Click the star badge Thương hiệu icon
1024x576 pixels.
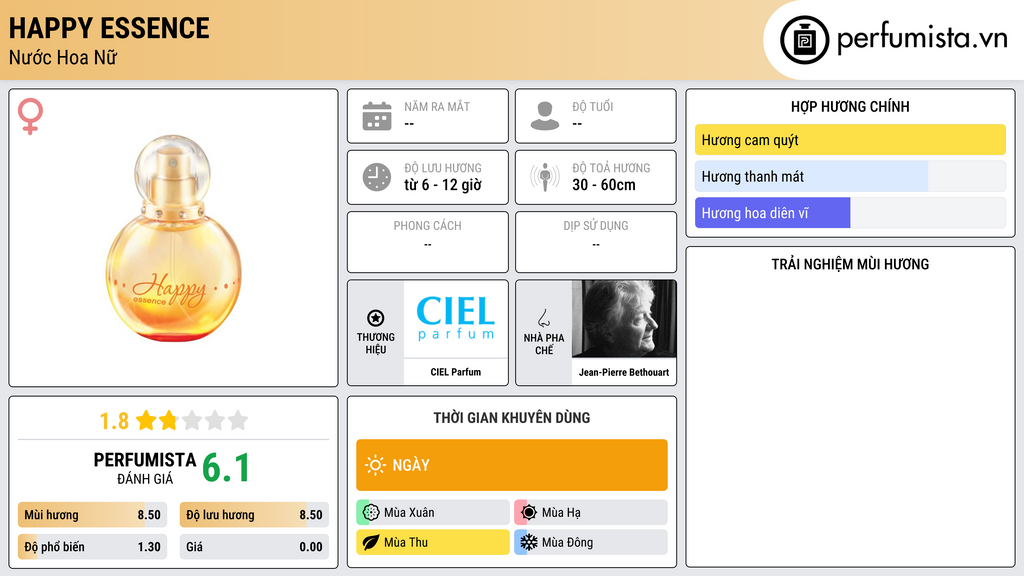(x=376, y=318)
